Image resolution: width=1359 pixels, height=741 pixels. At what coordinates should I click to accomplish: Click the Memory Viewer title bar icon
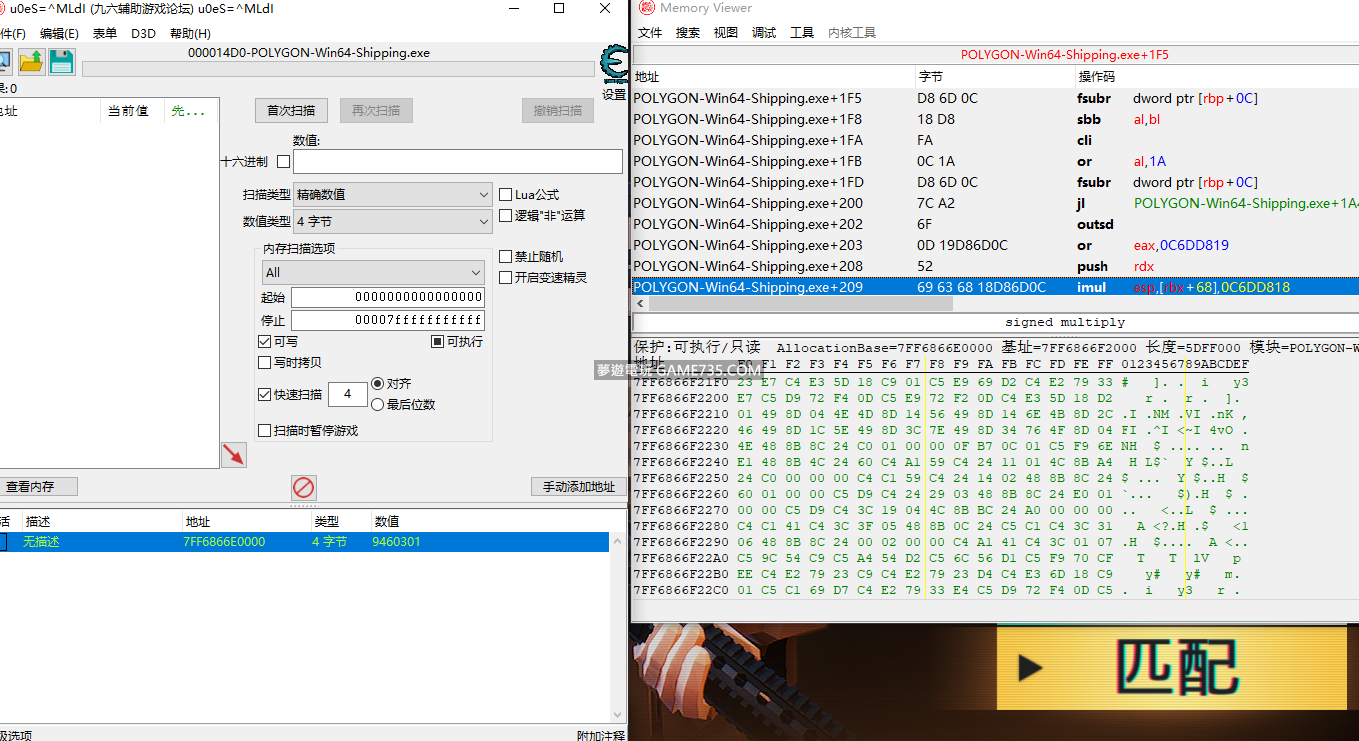(x=645, y=8)
